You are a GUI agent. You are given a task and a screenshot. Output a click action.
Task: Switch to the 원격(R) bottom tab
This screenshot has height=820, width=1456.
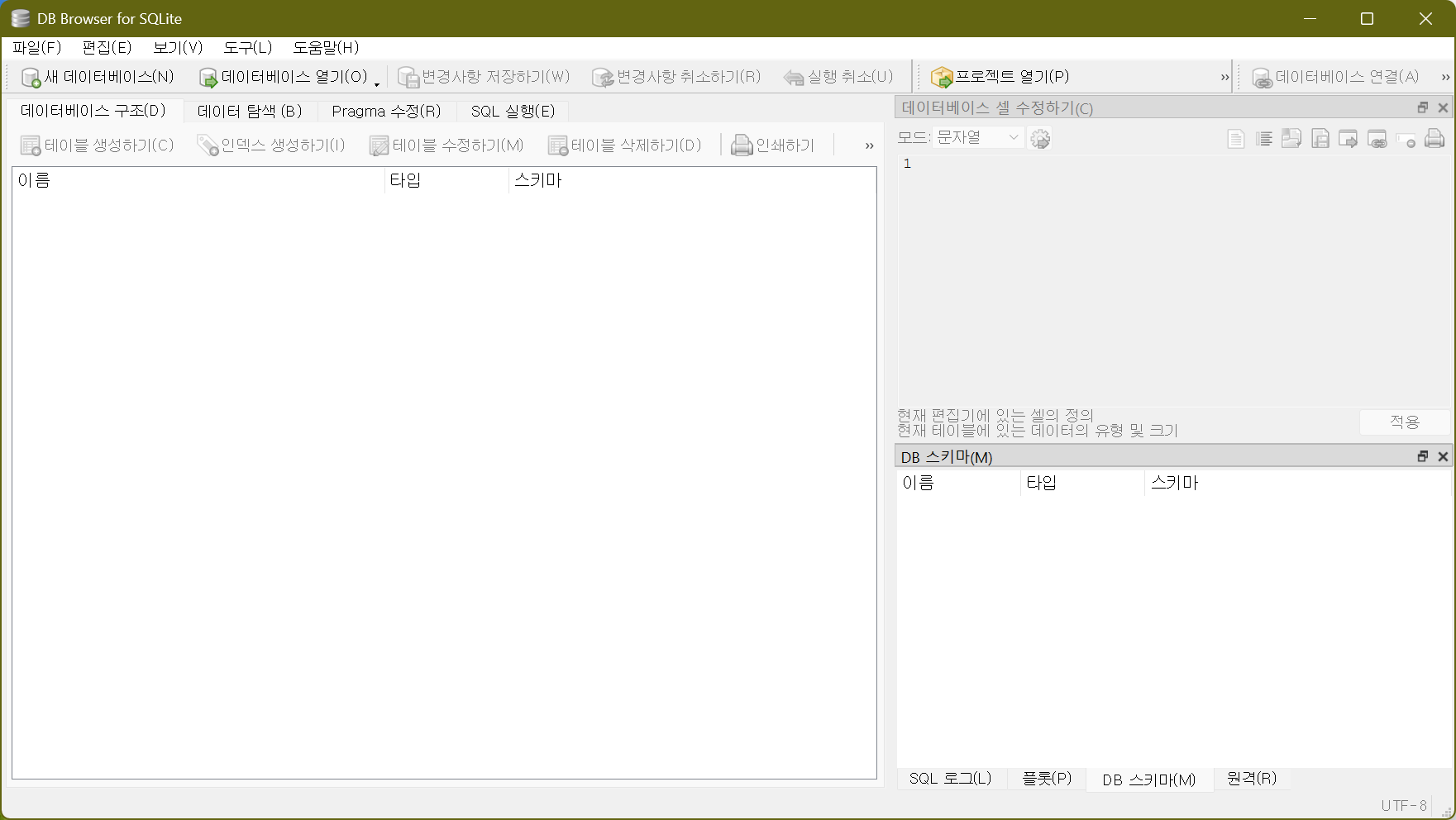click(1252, 779)
